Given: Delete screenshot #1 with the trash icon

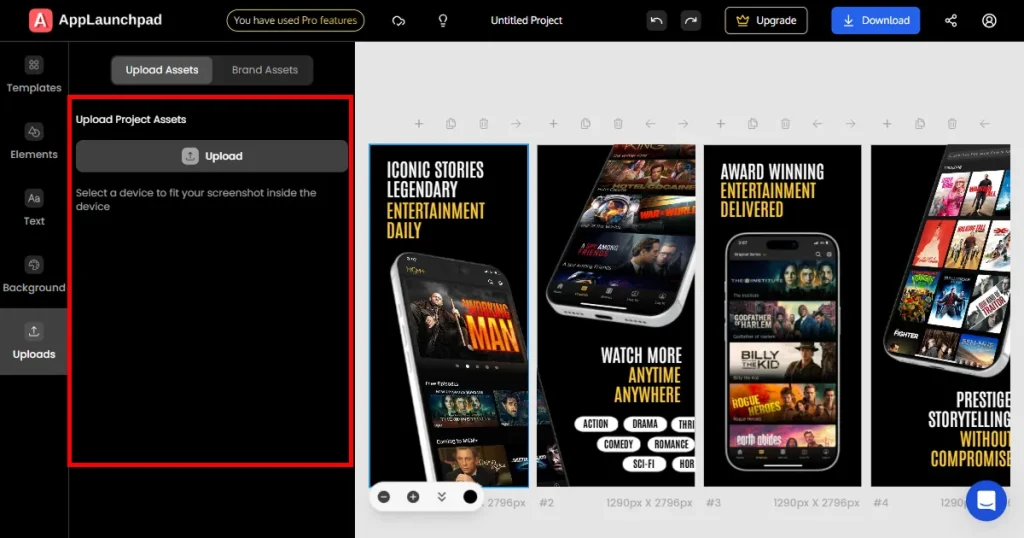Looking at the screenshot, I should pyautogui.click(x=483, y=123).
